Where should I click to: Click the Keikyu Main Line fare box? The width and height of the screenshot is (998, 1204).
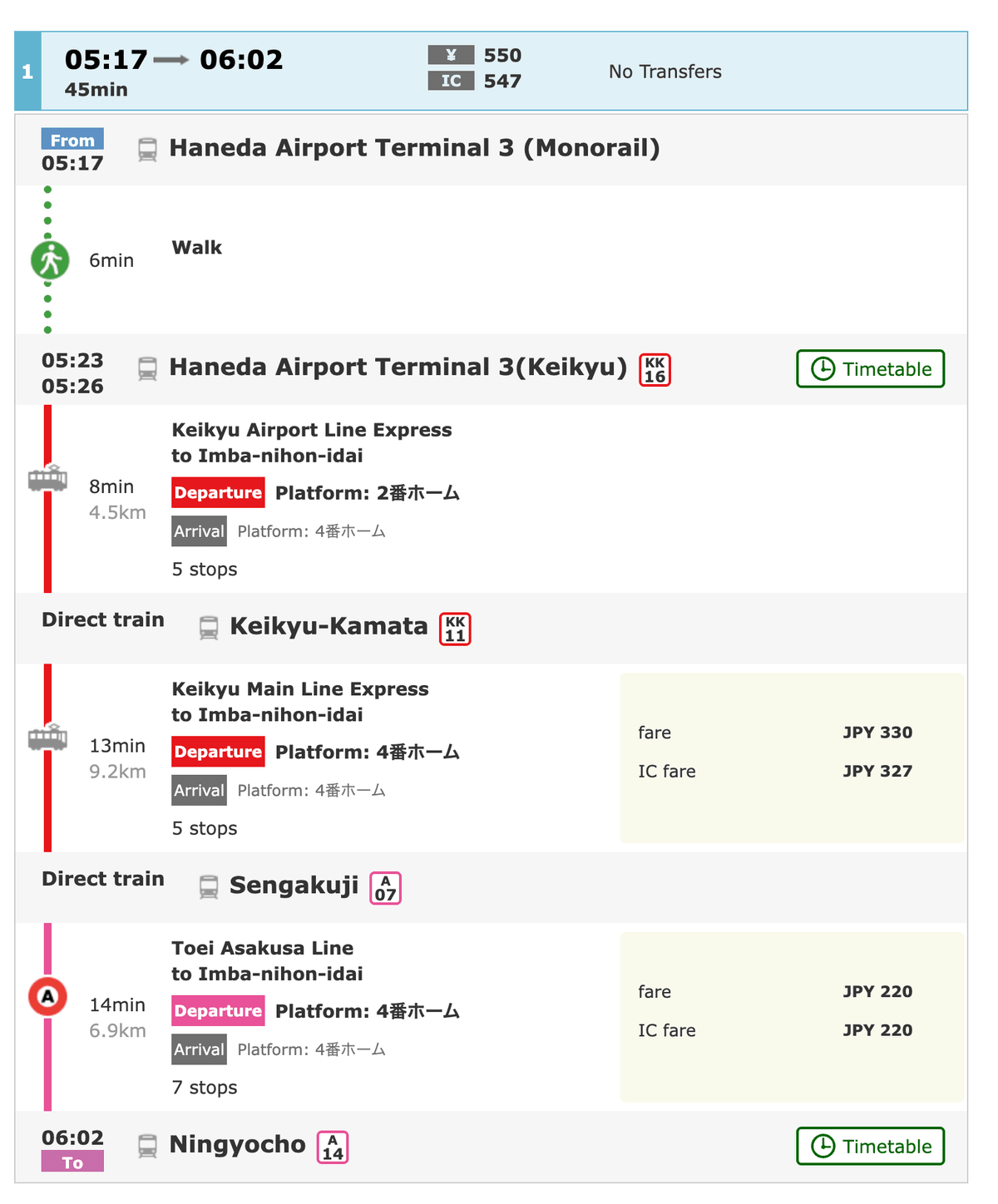[x=791, y=757]
